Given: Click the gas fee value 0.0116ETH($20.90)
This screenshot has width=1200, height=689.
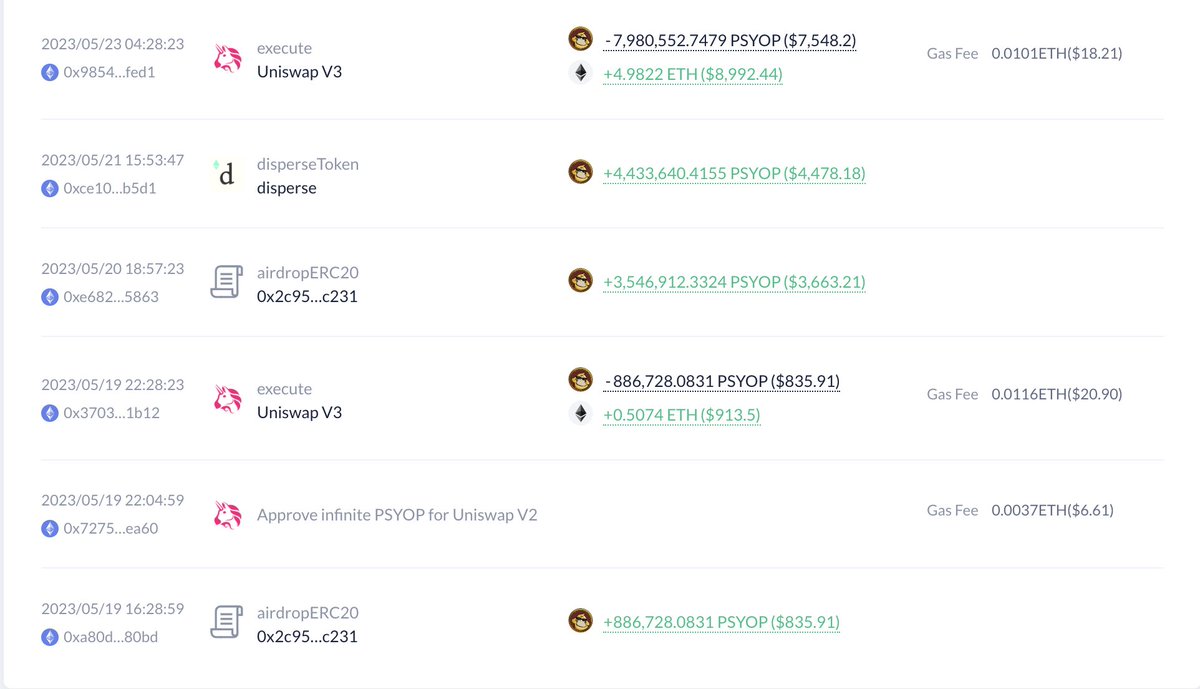Looking at the screenshot, I should 1056,394.
